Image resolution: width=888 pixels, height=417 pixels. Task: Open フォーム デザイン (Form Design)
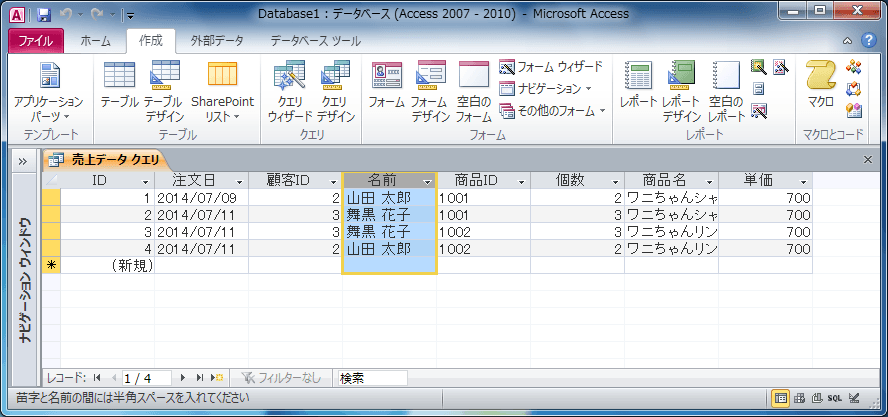(431, 91)
